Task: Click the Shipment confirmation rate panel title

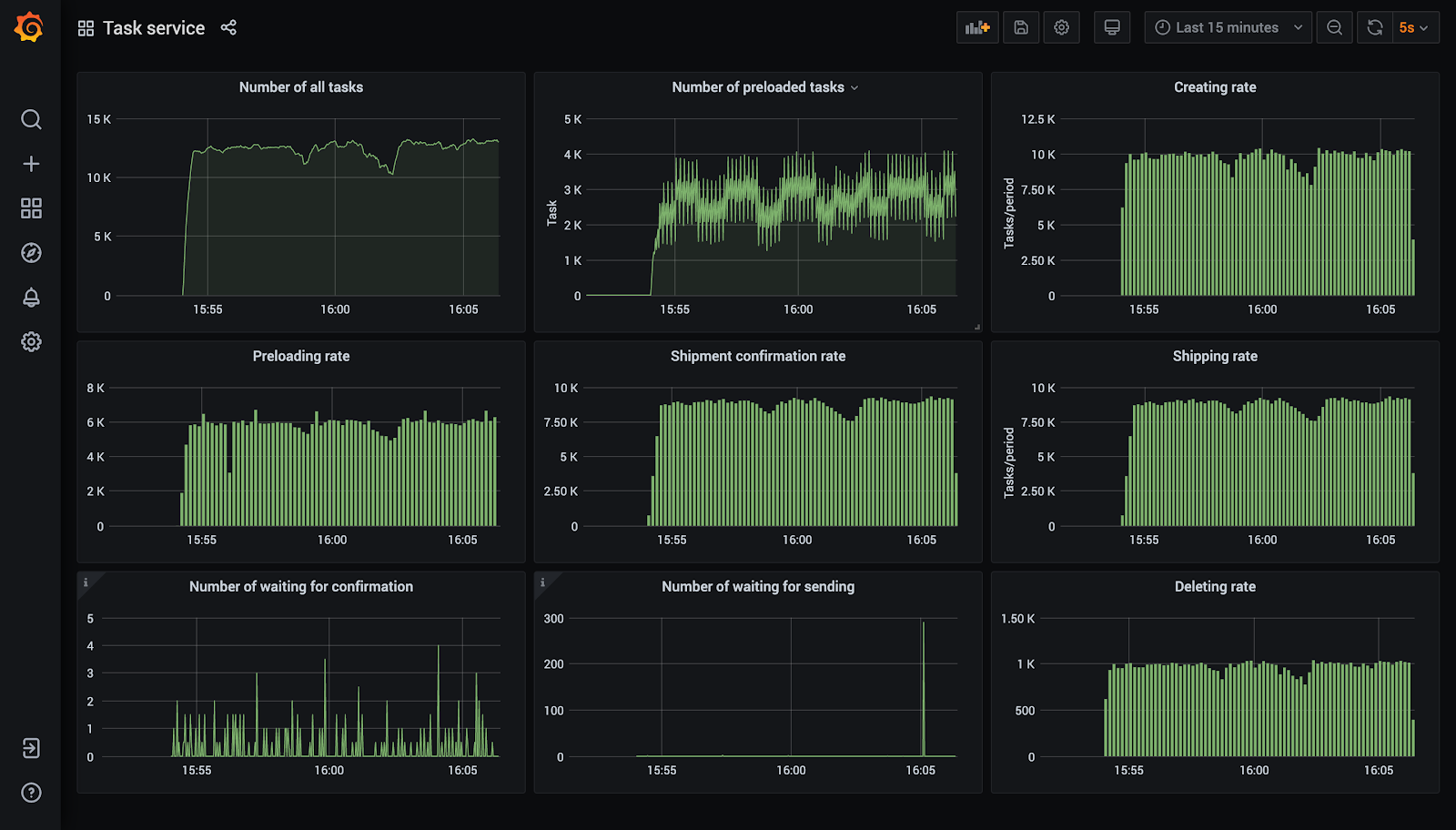Action: point(758,356)
